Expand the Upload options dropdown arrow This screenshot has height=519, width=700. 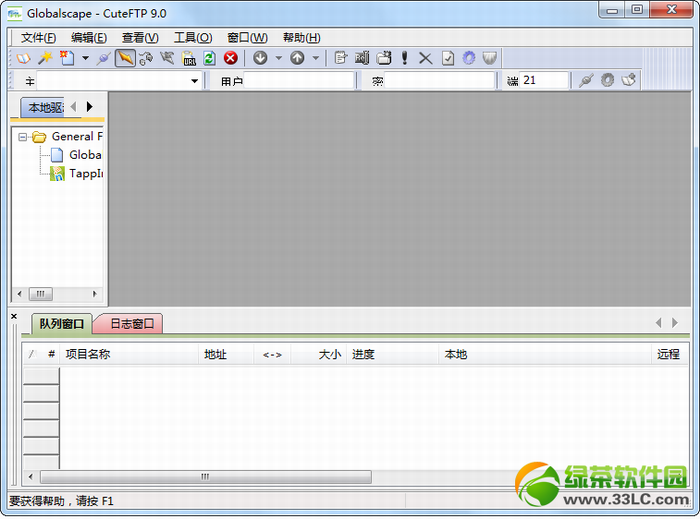point(316,58)
